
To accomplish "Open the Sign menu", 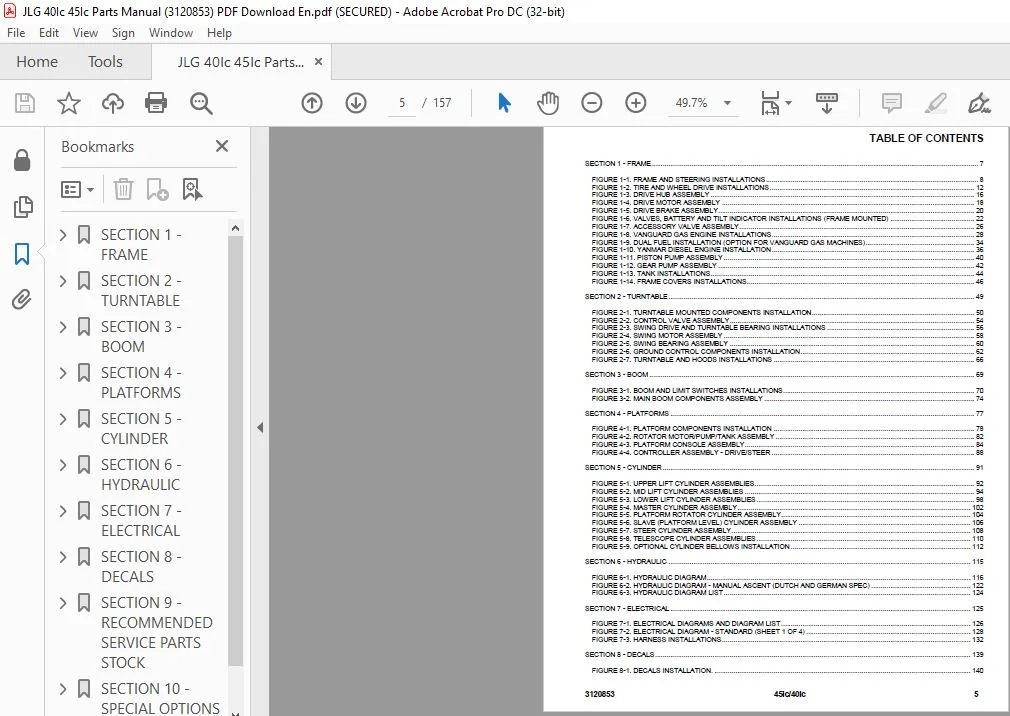I will click(x=123, y=33).
